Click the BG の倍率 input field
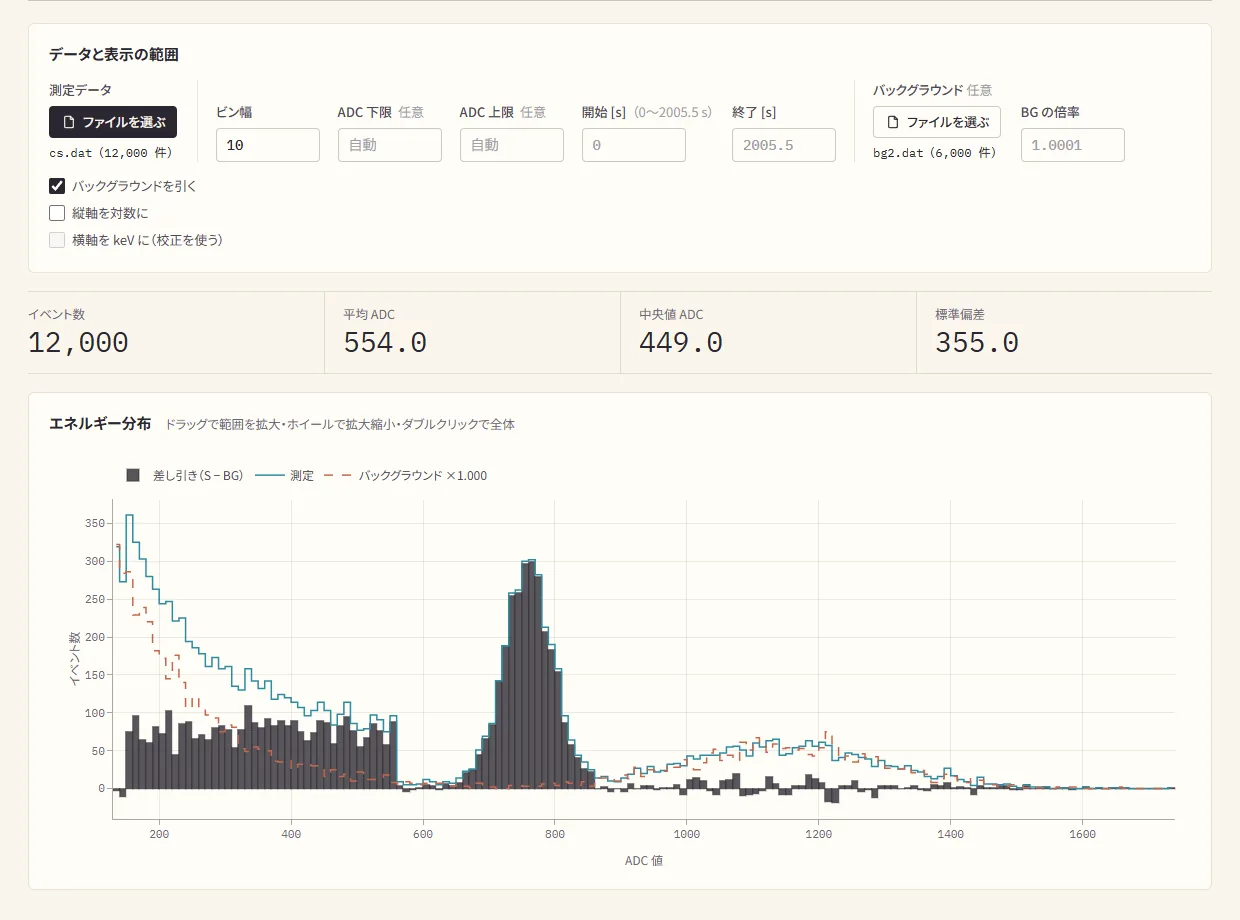Screen dimensions: 1240x920 pos(1073,145)
